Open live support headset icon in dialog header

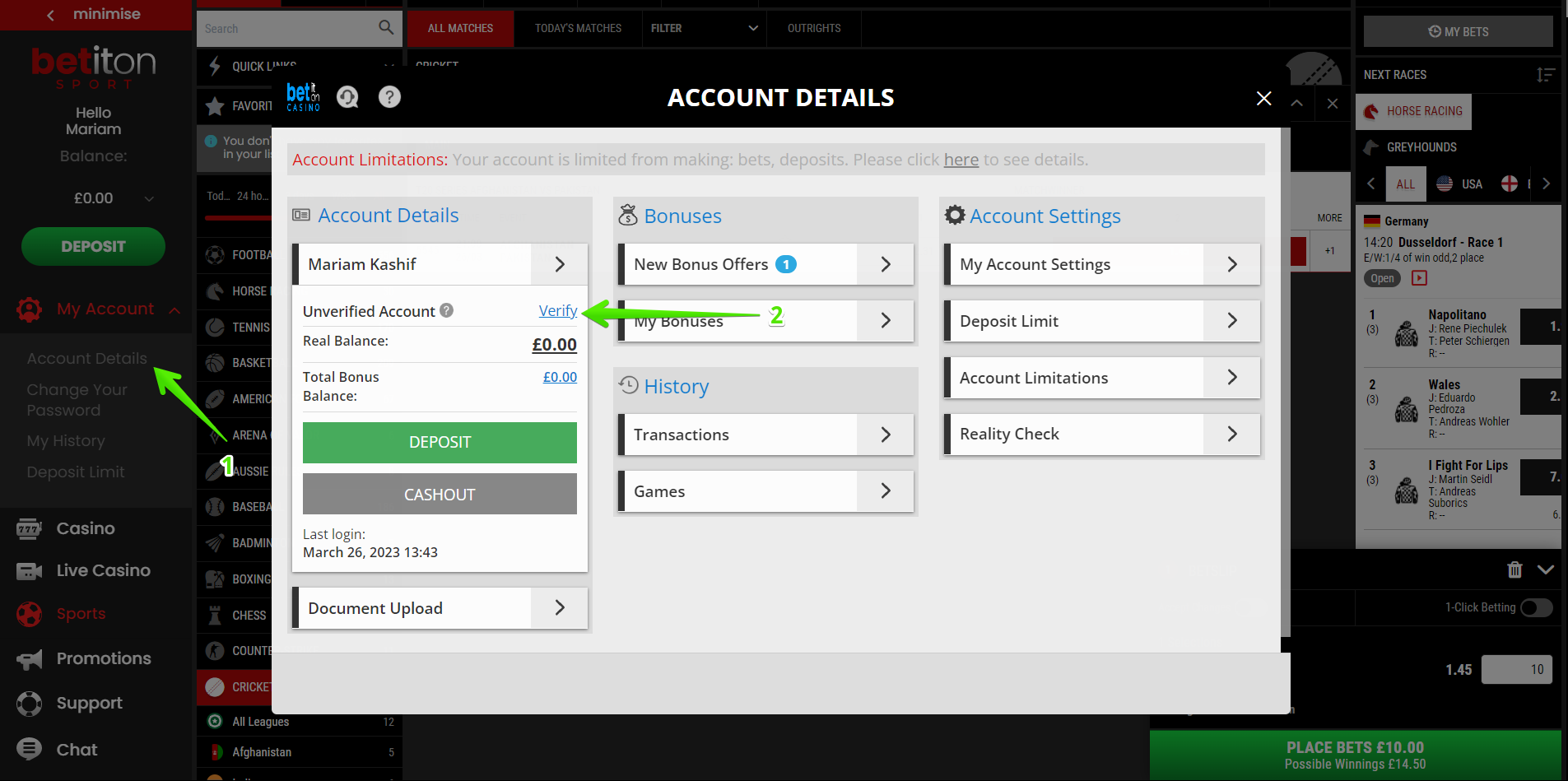tap(347, 97)
